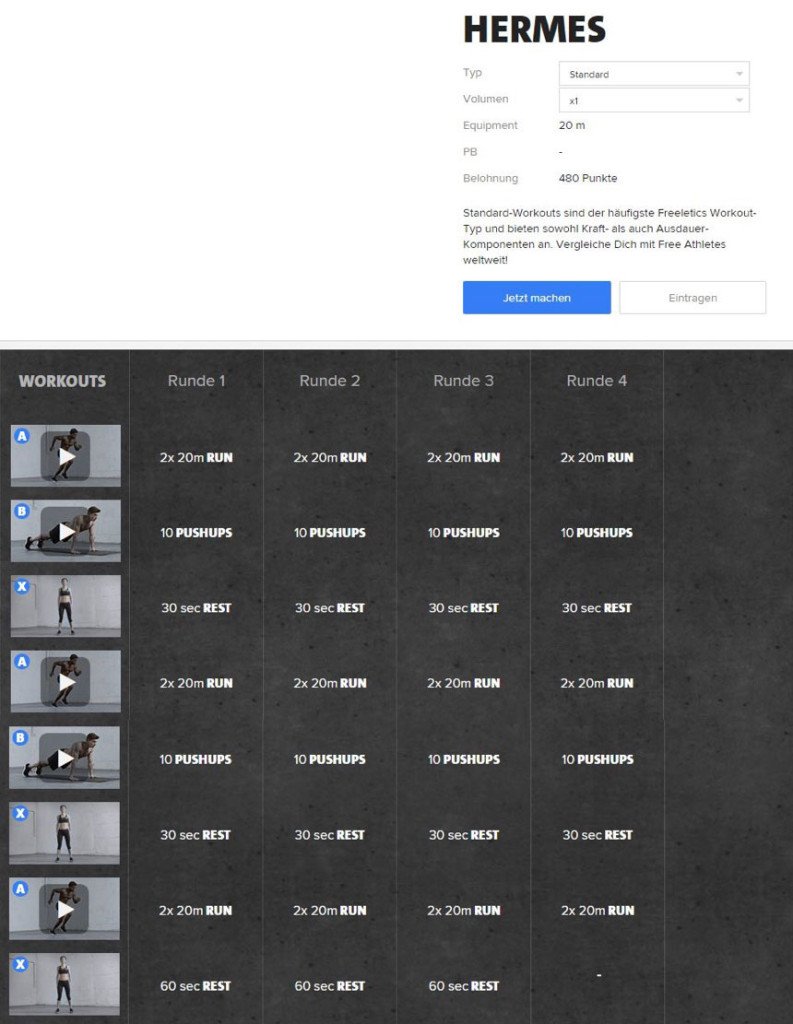Click 60 sec REST cell in Runde 3
This screenshot has height=1024, width=793.
pos(463,986)
